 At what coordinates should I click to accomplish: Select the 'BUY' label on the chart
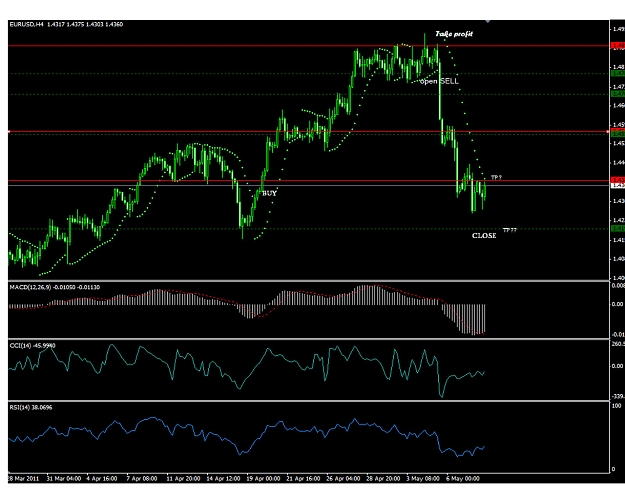(x=269, y=193)
